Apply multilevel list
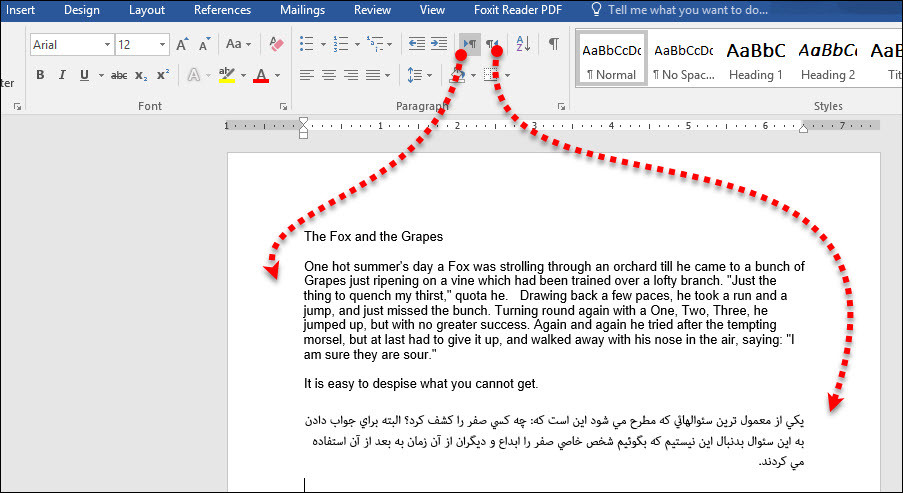The image size is (903, 493). pyautogui.click(x=375, y=44)
